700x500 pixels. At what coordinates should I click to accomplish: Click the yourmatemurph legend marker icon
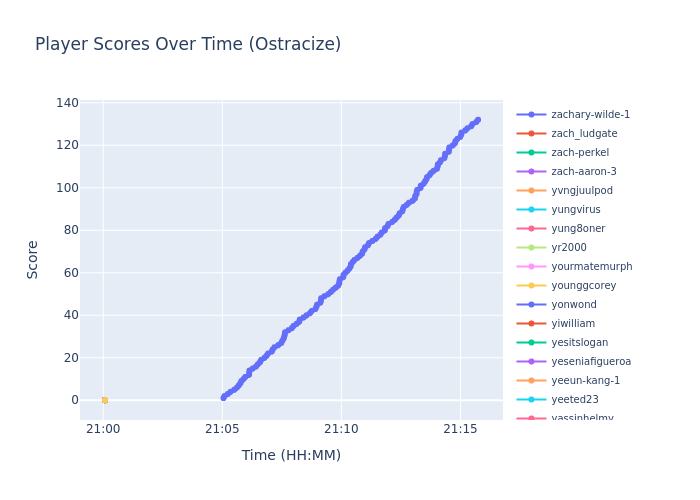(x=531, y=267)
